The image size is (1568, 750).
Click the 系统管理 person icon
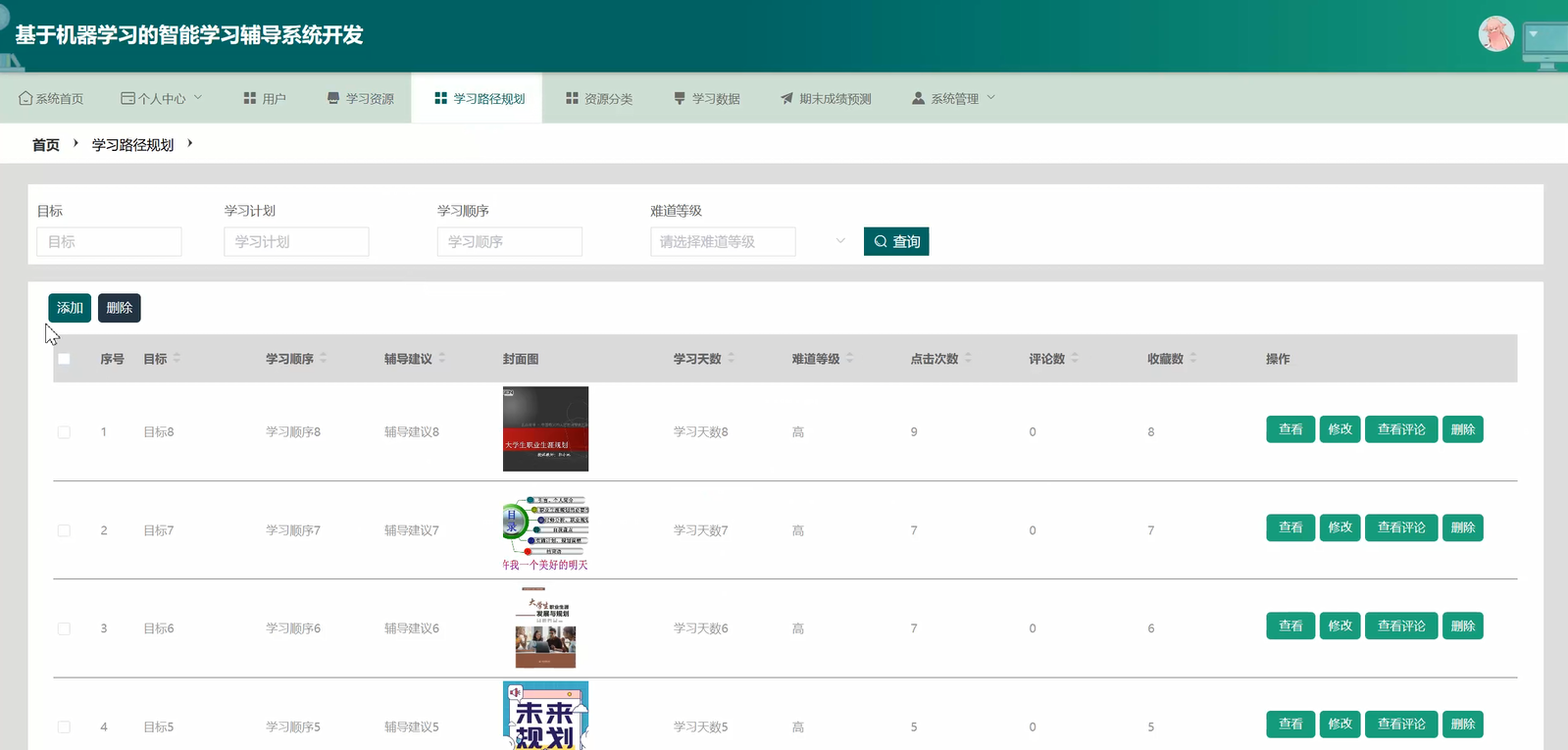(918, 98)
